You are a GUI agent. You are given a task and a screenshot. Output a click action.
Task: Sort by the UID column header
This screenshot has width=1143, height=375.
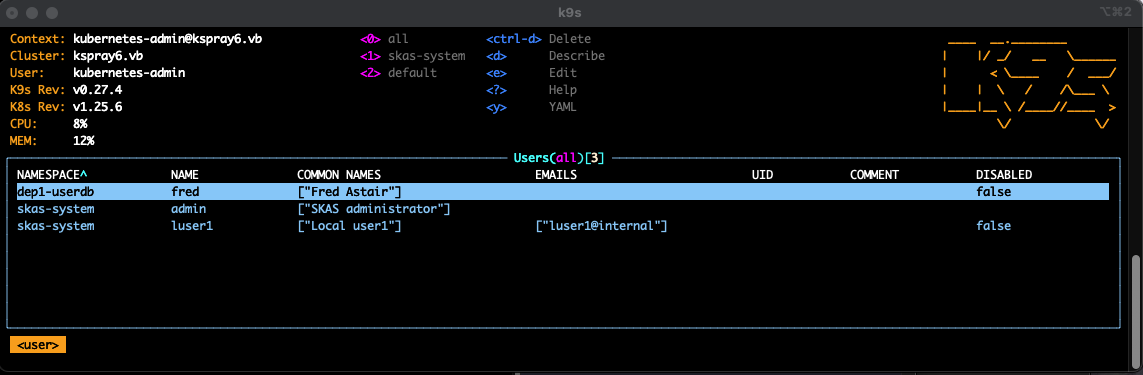click(x=762, y=175)
